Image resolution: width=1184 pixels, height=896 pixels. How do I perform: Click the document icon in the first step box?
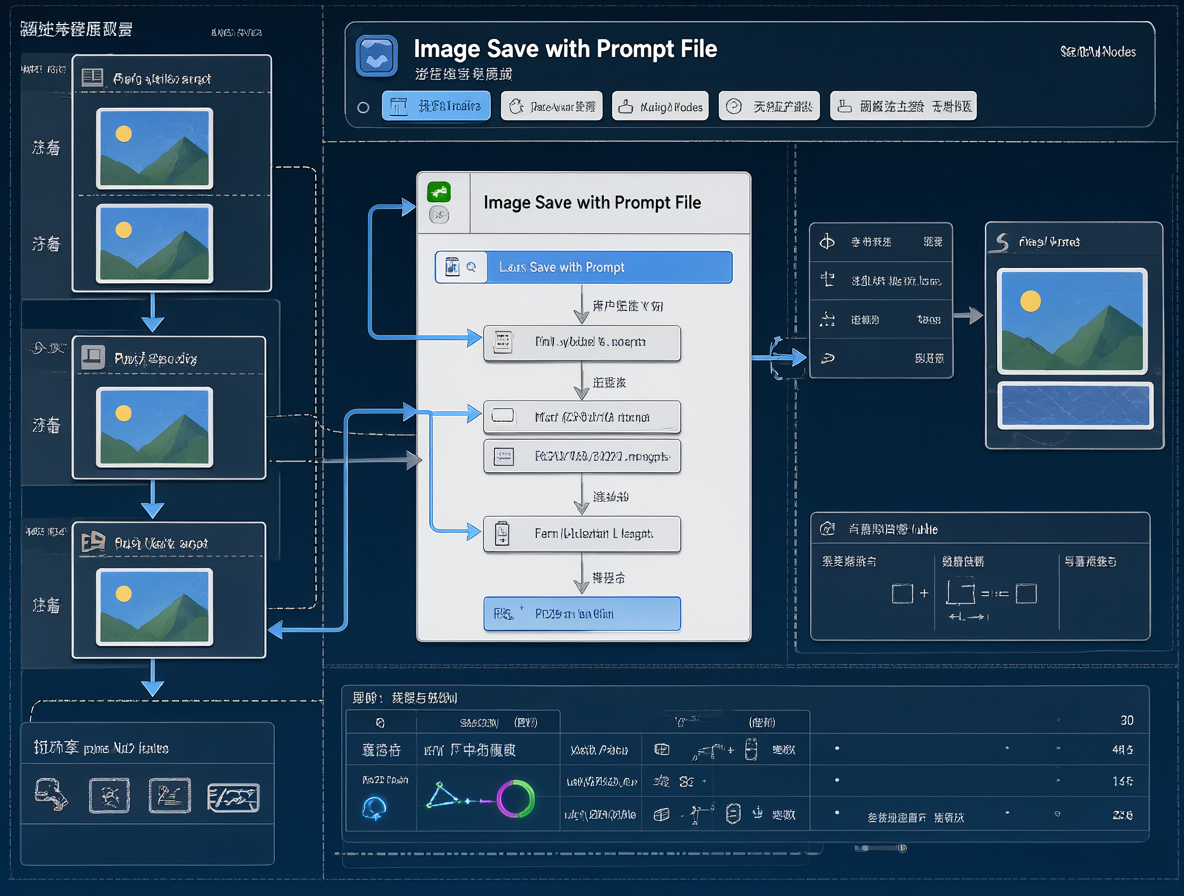[503, 343]
